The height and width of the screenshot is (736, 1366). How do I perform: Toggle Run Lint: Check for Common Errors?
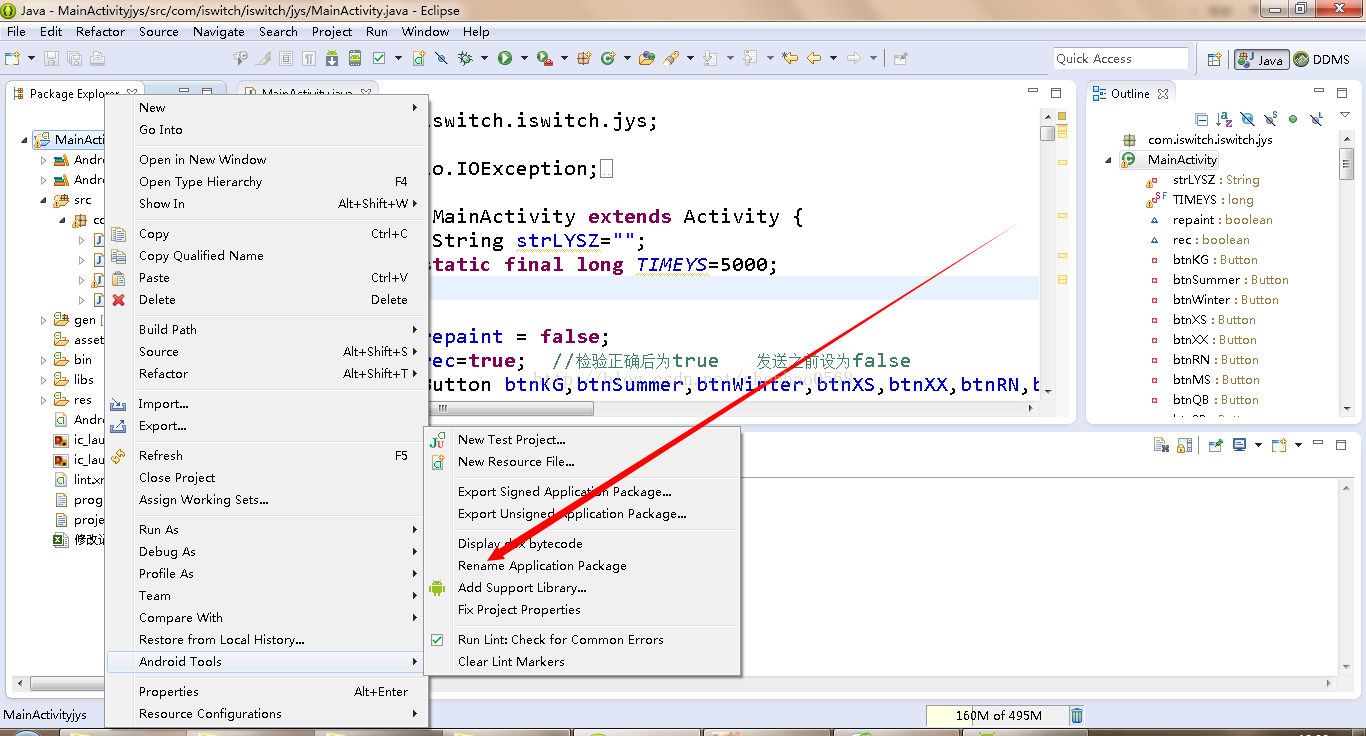click(560, 640)
